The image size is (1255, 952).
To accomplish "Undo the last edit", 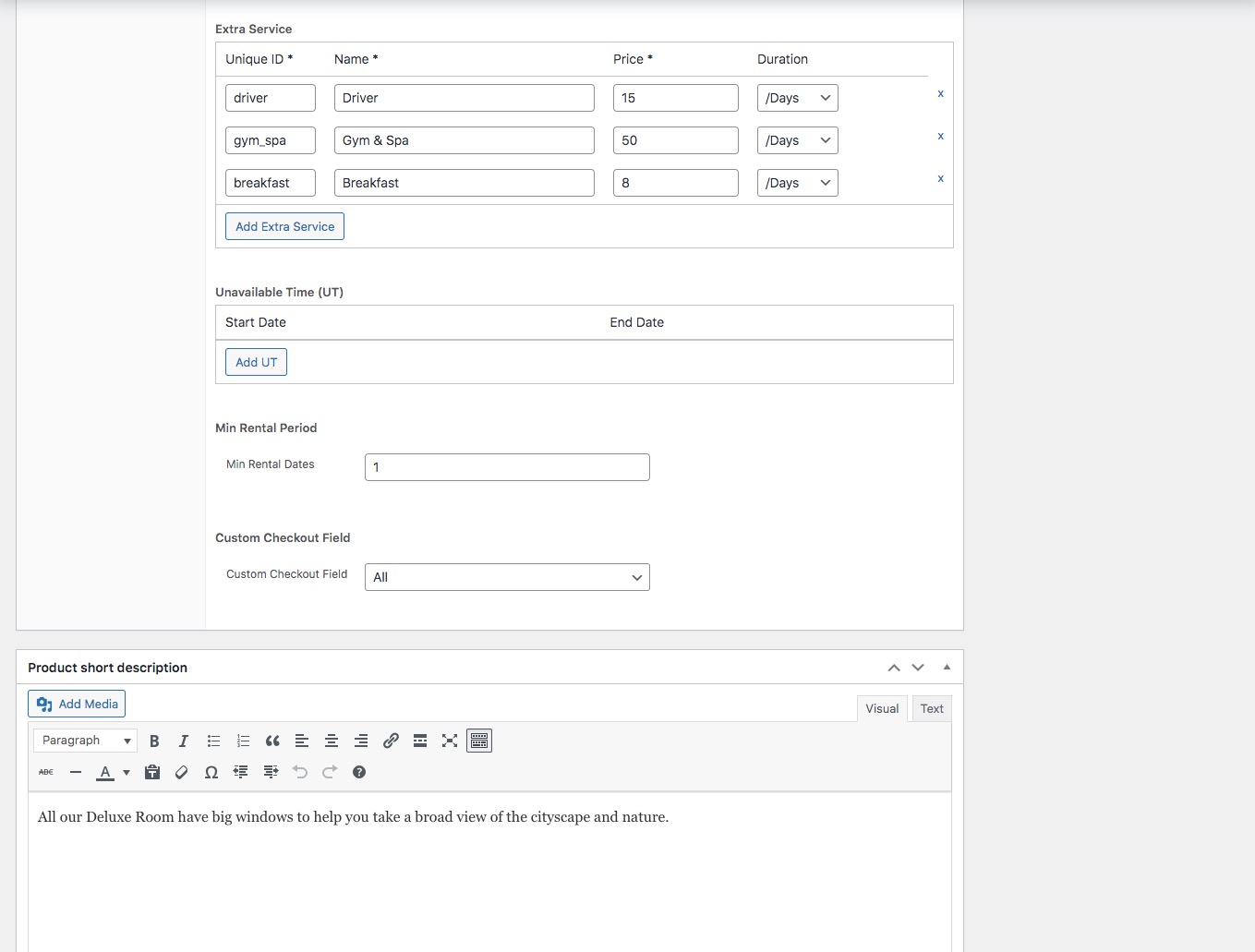I will pos(300,772).
